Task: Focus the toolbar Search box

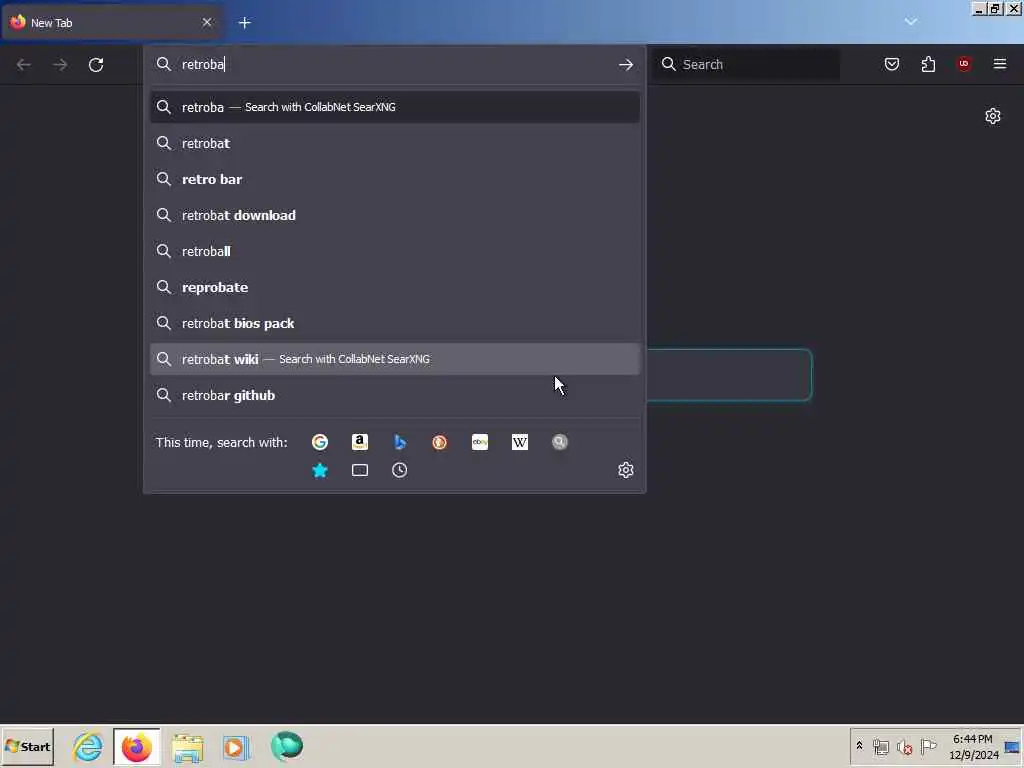Action: point(747,64)
